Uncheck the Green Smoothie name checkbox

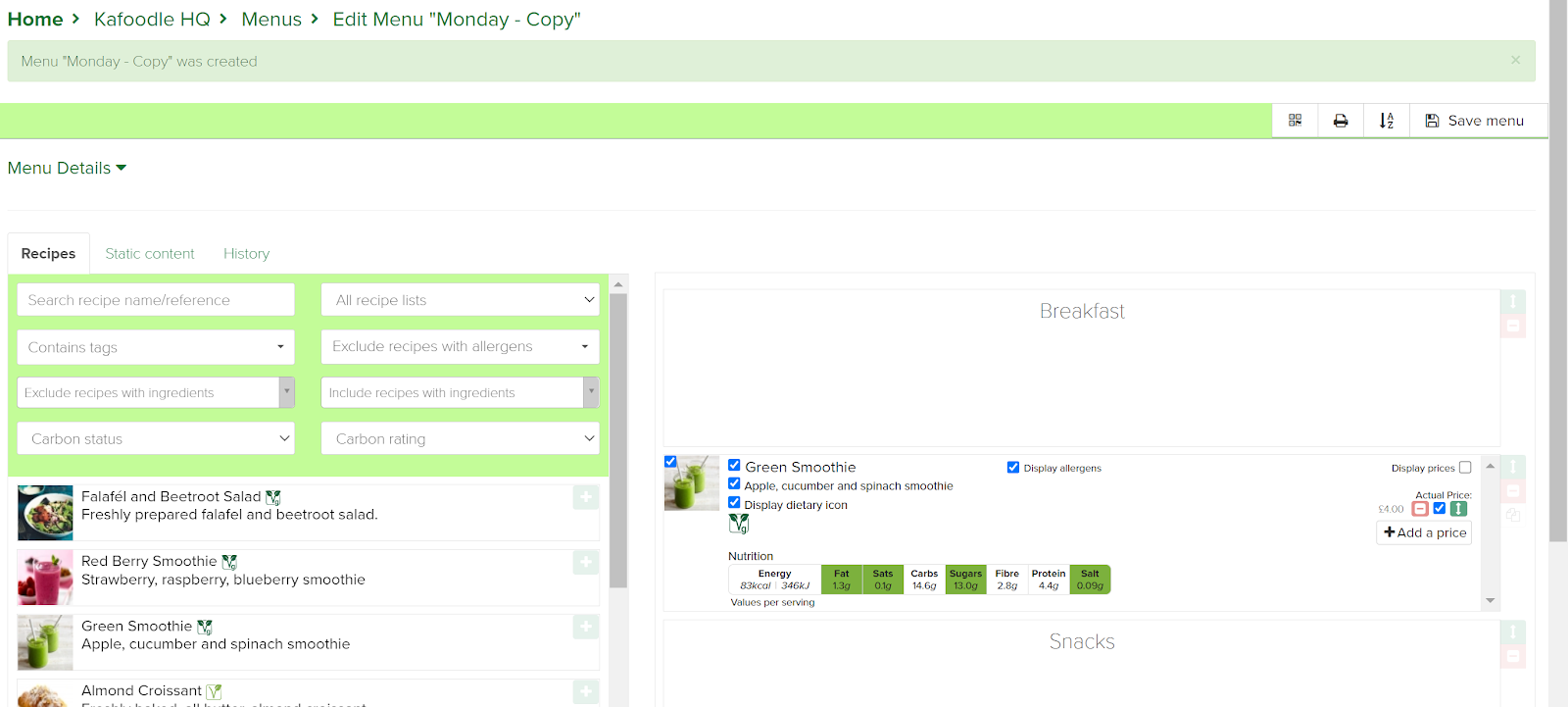pyautogui.click(x=734, y=466)
